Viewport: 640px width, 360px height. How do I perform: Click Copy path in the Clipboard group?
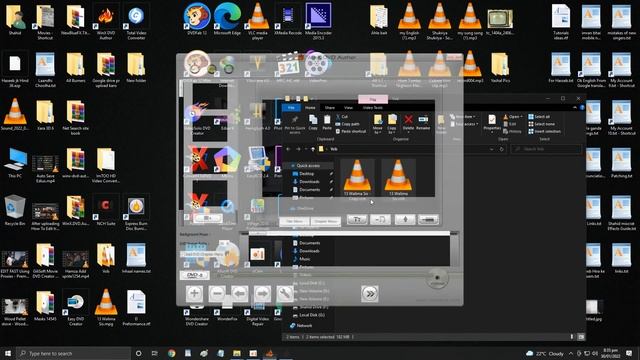pos(347,124)
